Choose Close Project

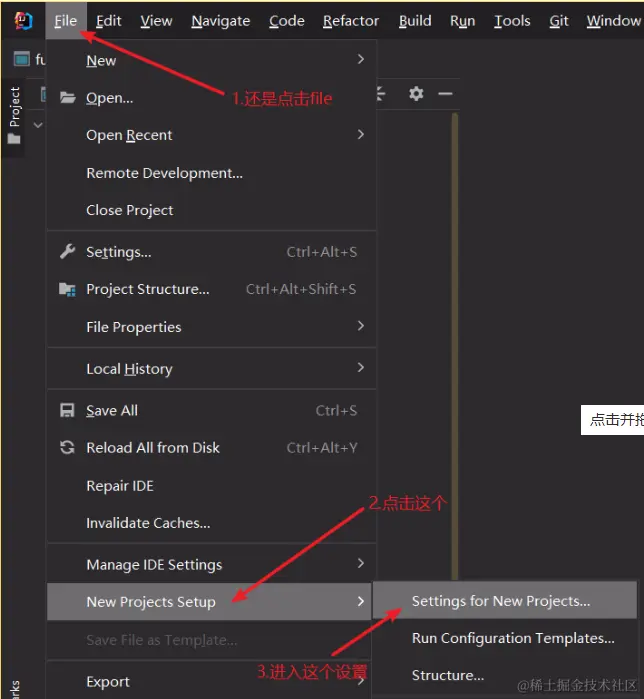212,210
